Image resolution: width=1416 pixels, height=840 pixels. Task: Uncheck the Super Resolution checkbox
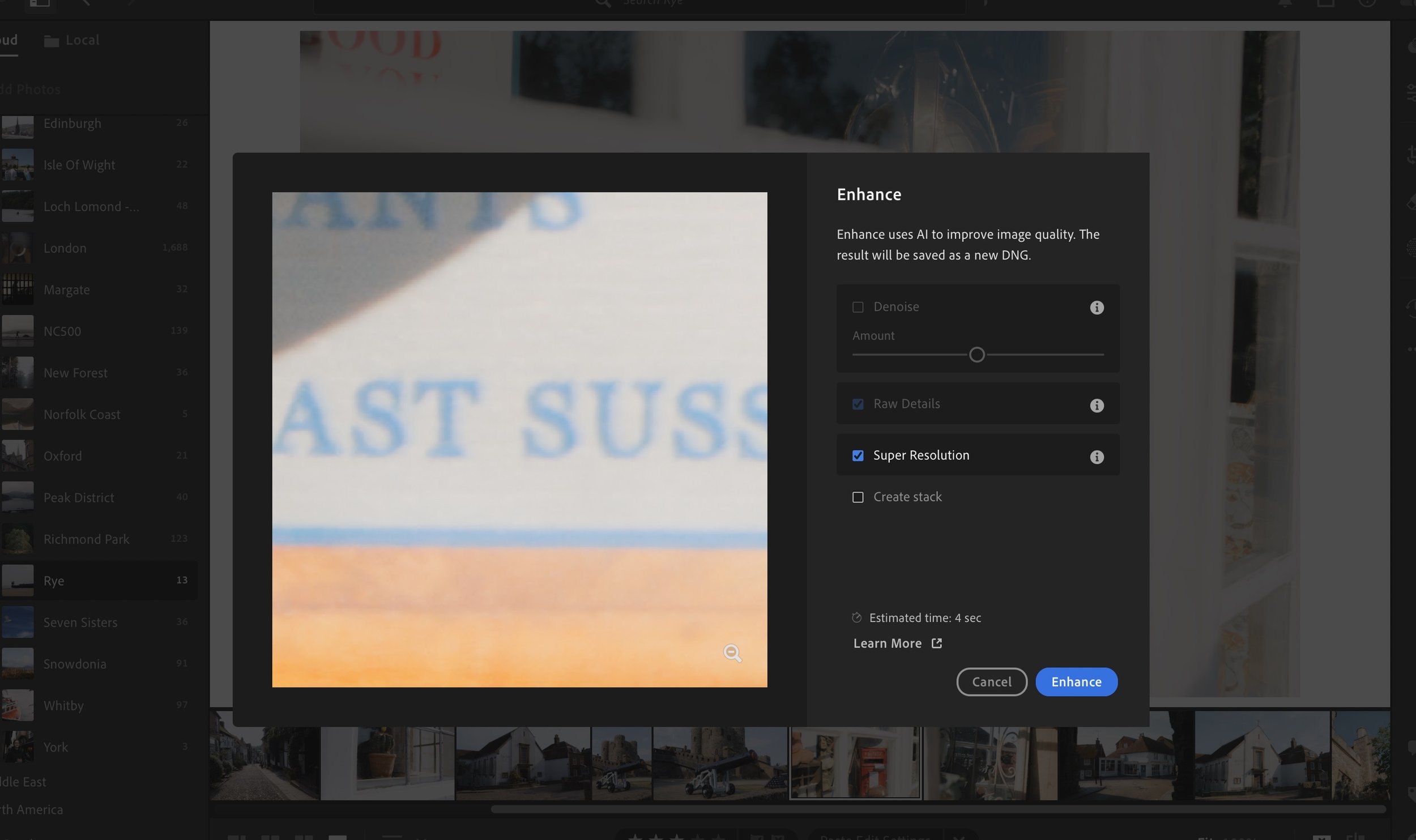[858, 455]
